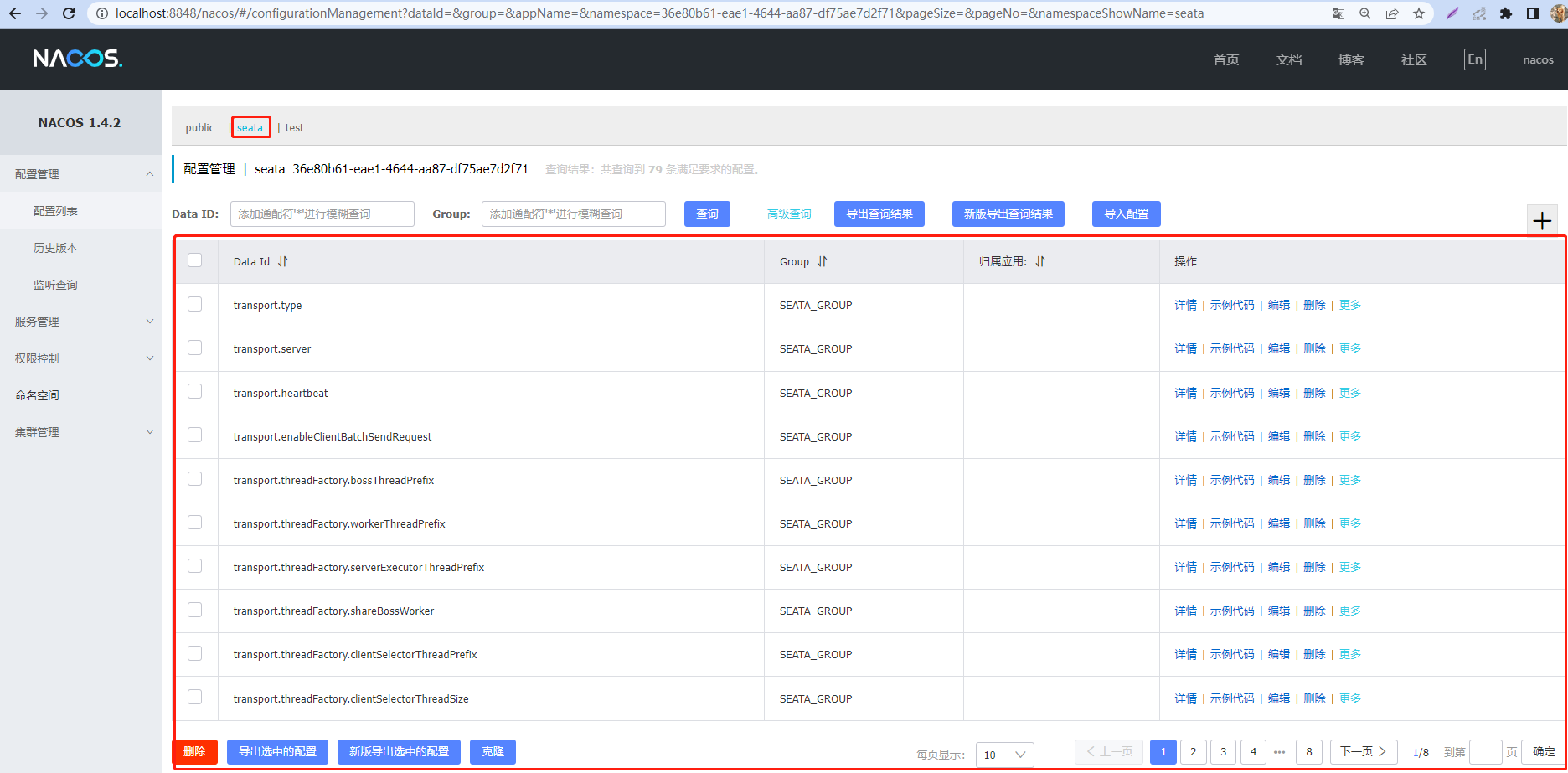The width and height of the screenshot is (1568, 773).
Task: Reload the page with refresh icon
Action: 69,13
